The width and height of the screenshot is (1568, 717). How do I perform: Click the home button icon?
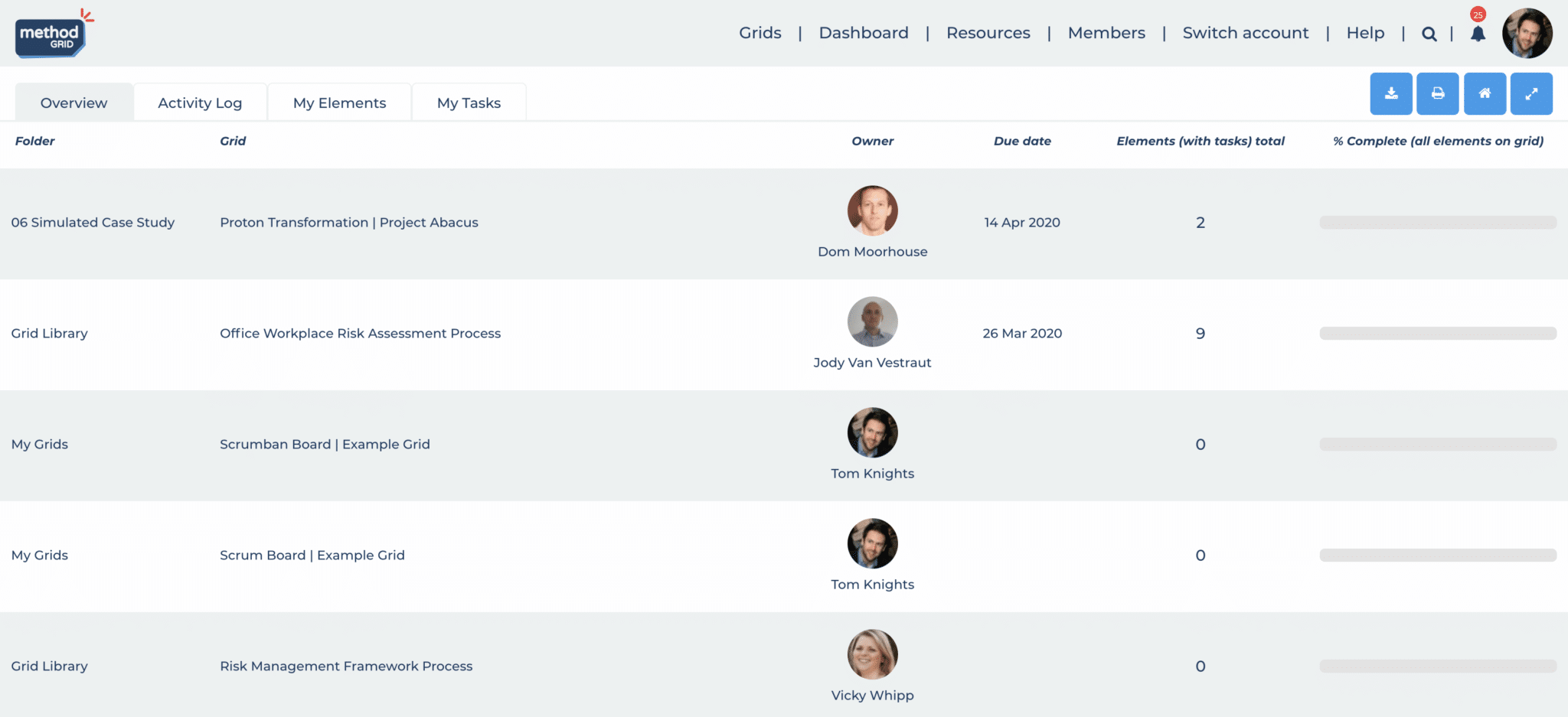[x=1485, y=93]
